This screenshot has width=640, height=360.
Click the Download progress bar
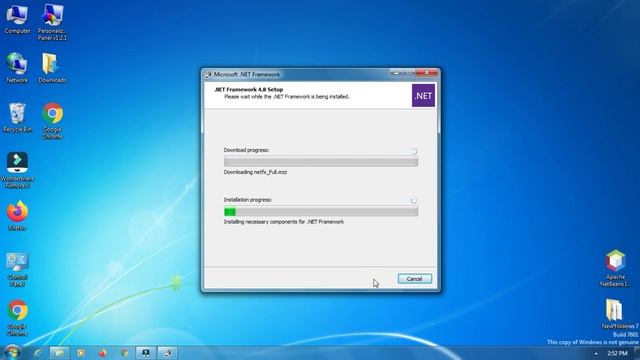(x=321, y=162)
